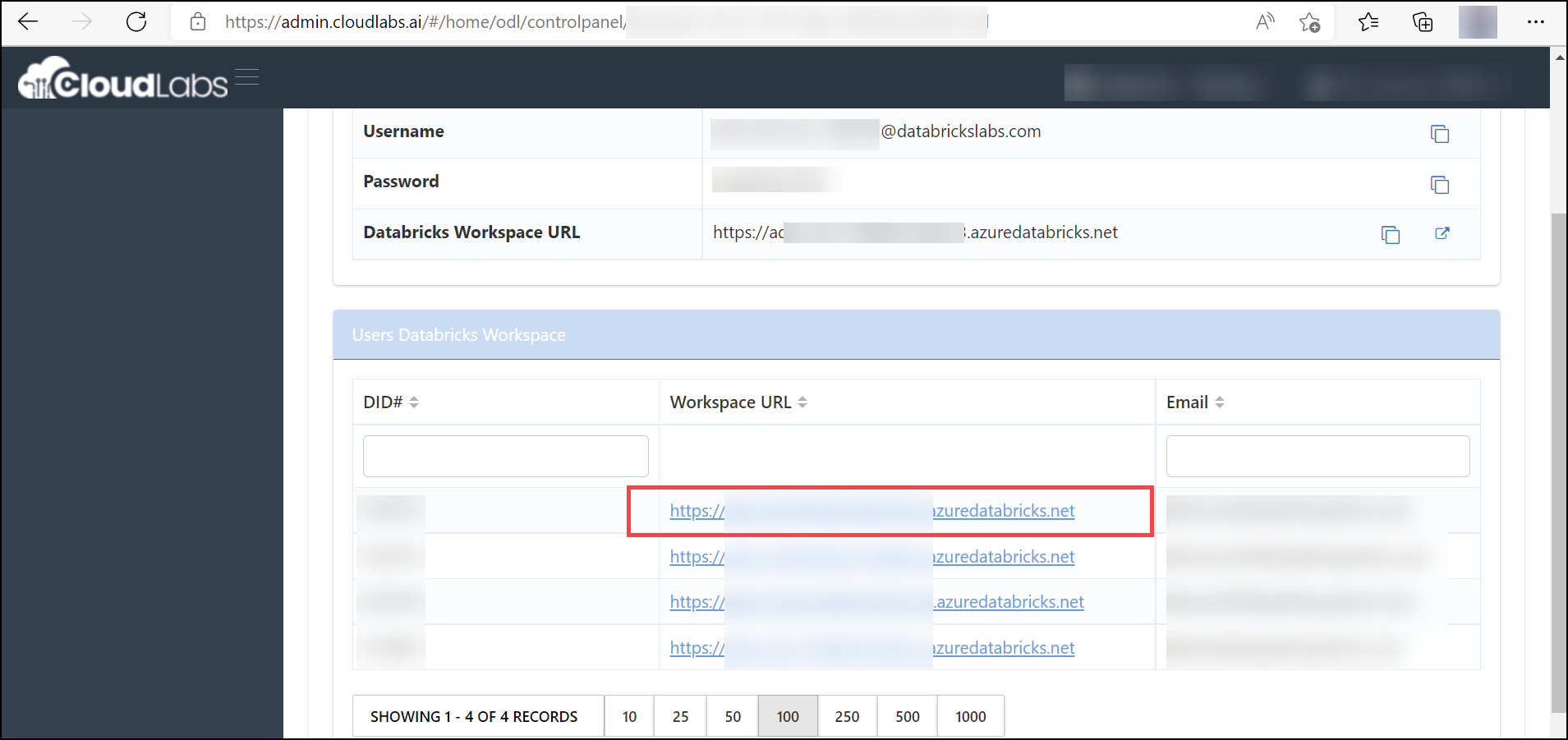Show 50 records per page
This screenshot has width=1568, height=740.
tap(733, 716)
